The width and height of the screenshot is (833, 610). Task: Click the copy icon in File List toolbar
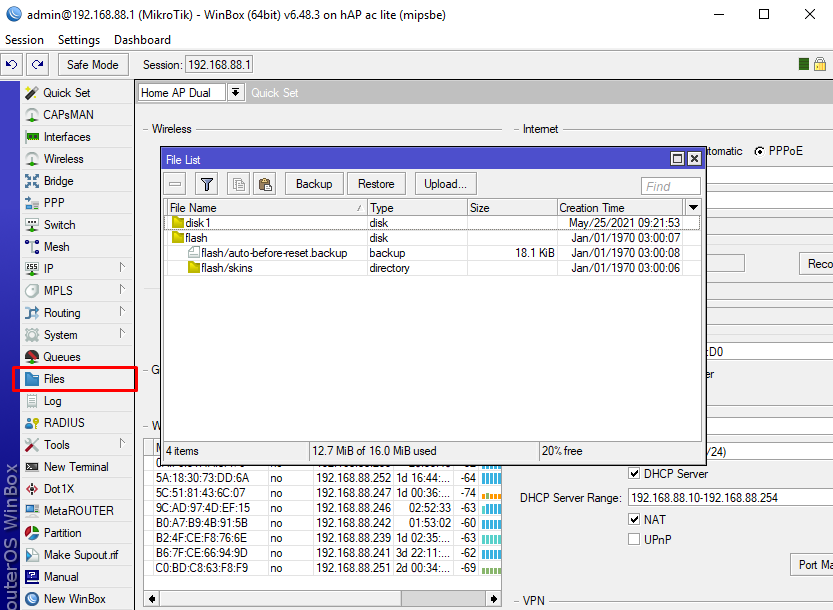[x=238, y=184]
